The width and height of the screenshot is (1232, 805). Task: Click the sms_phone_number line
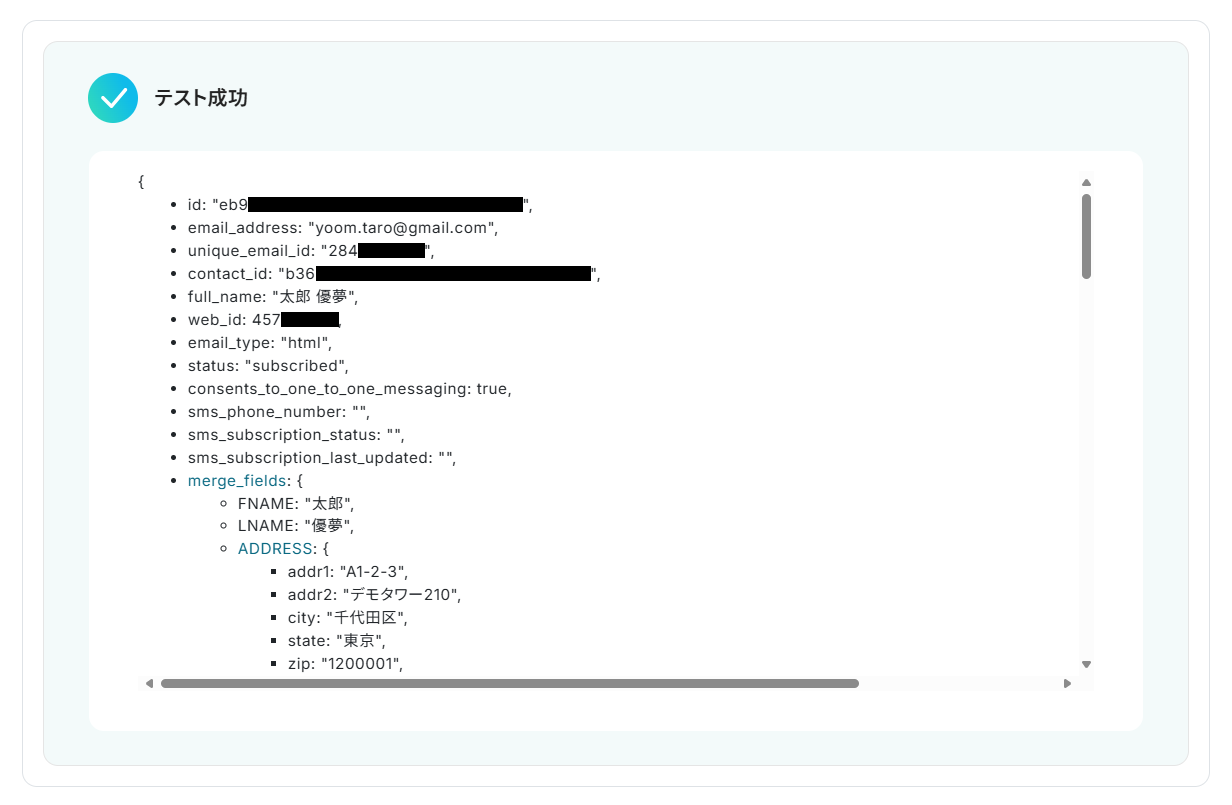click(280, 412)
